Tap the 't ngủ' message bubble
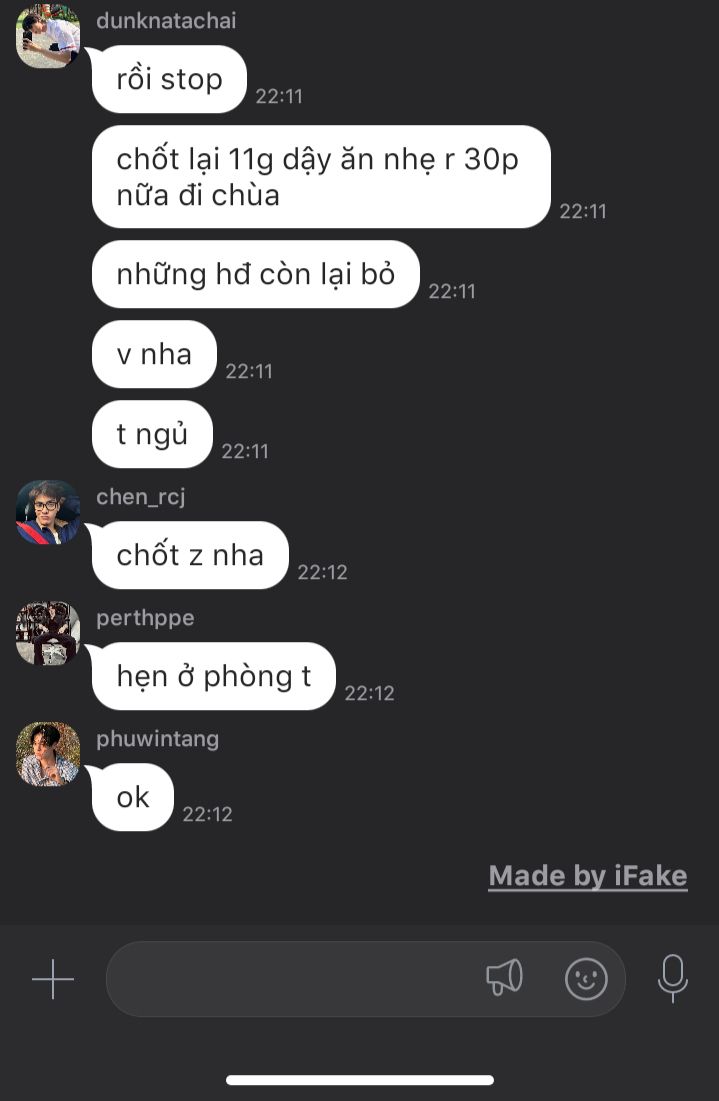Viewport: 719px width, 1101px height. [x=152, y=434]
